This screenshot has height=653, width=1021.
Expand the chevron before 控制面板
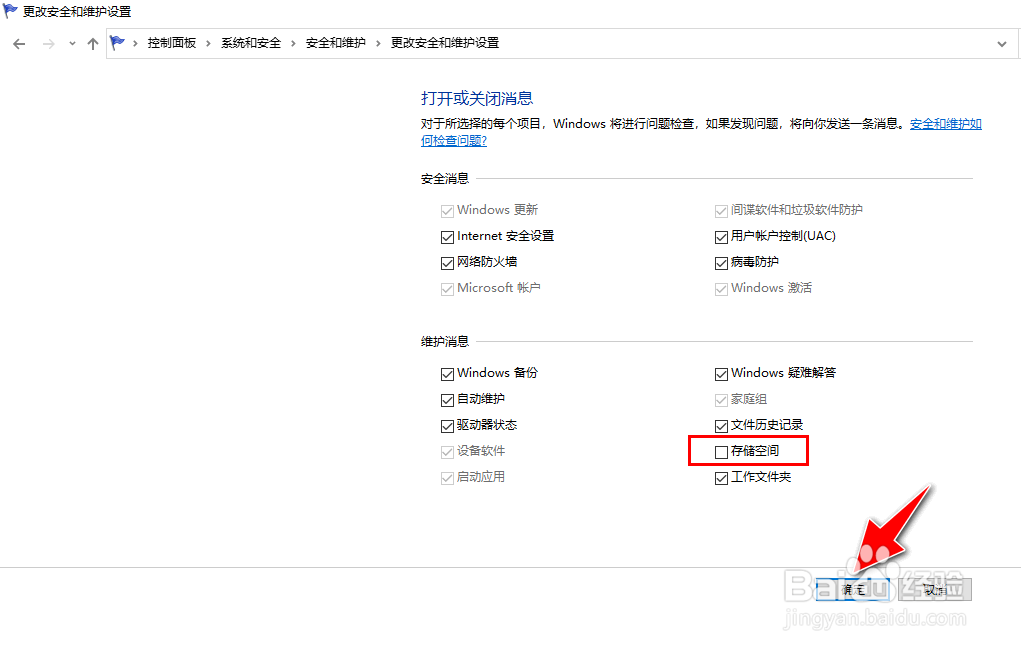click(135, 44)
